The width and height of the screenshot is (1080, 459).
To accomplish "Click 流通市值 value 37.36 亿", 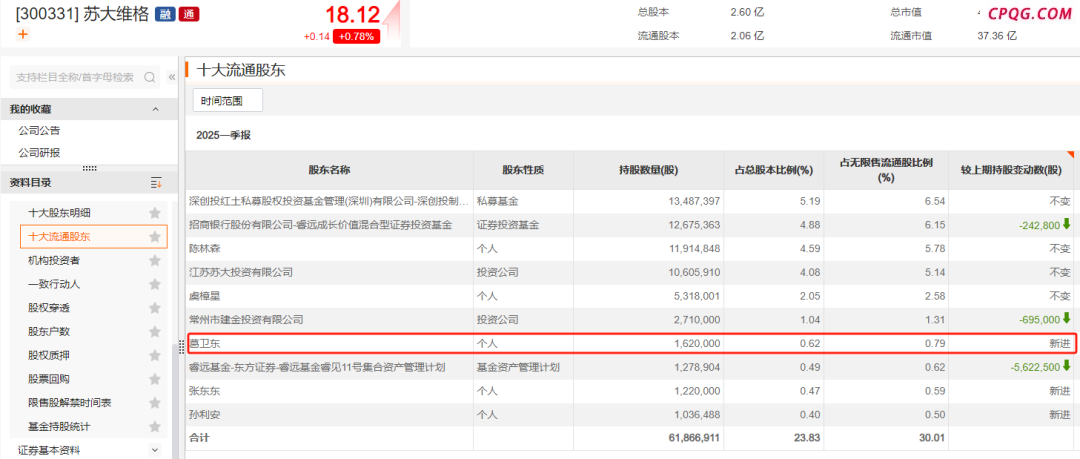I will pyautogui.click(x=999, y=36).
